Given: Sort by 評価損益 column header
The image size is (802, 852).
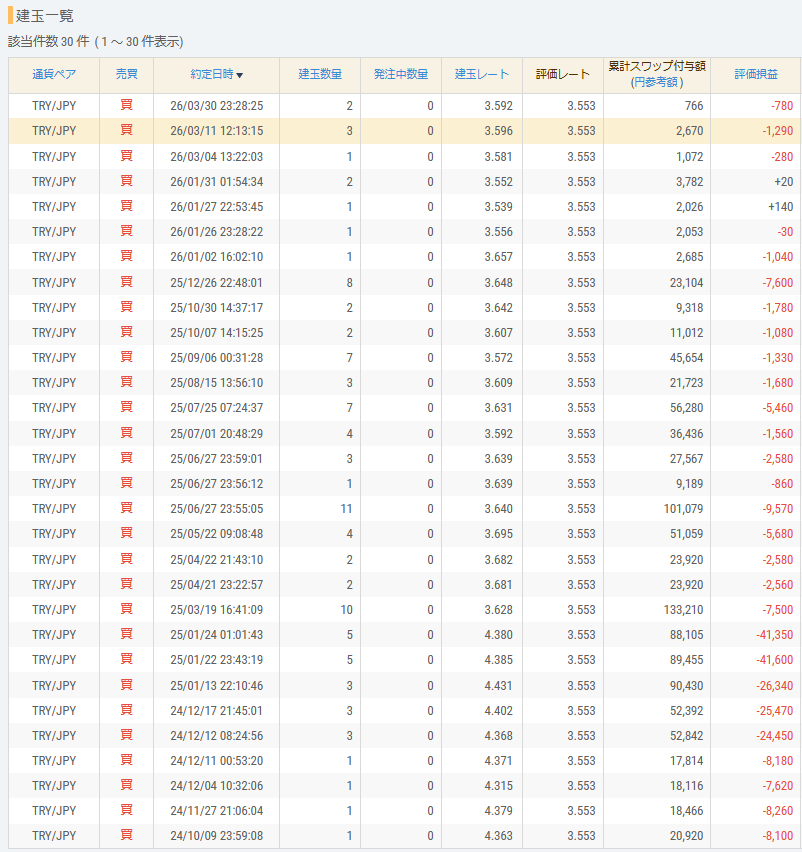Looking at the screenshot, I should (757, 74).
